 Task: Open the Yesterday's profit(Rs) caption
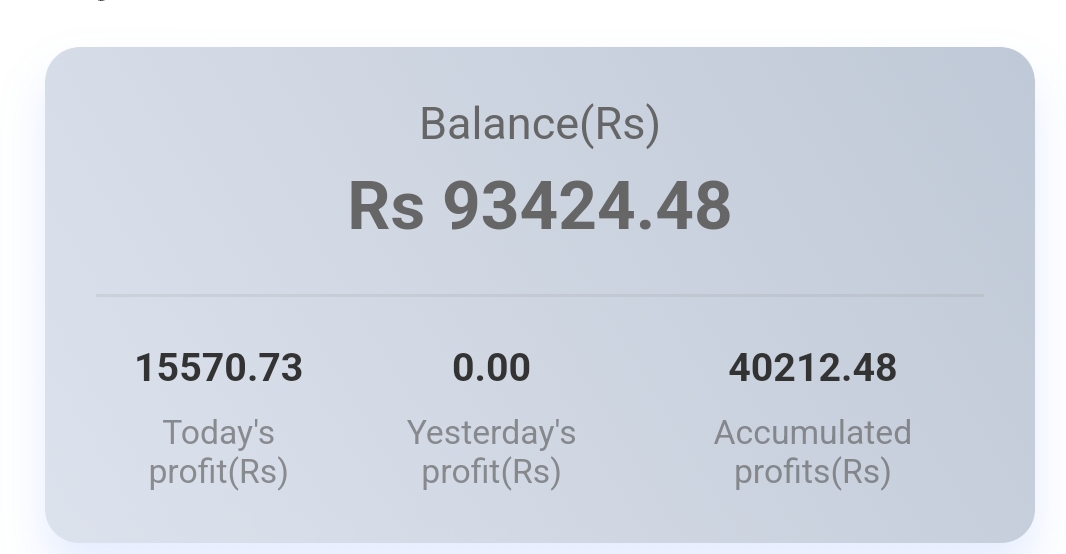[491, 451]
